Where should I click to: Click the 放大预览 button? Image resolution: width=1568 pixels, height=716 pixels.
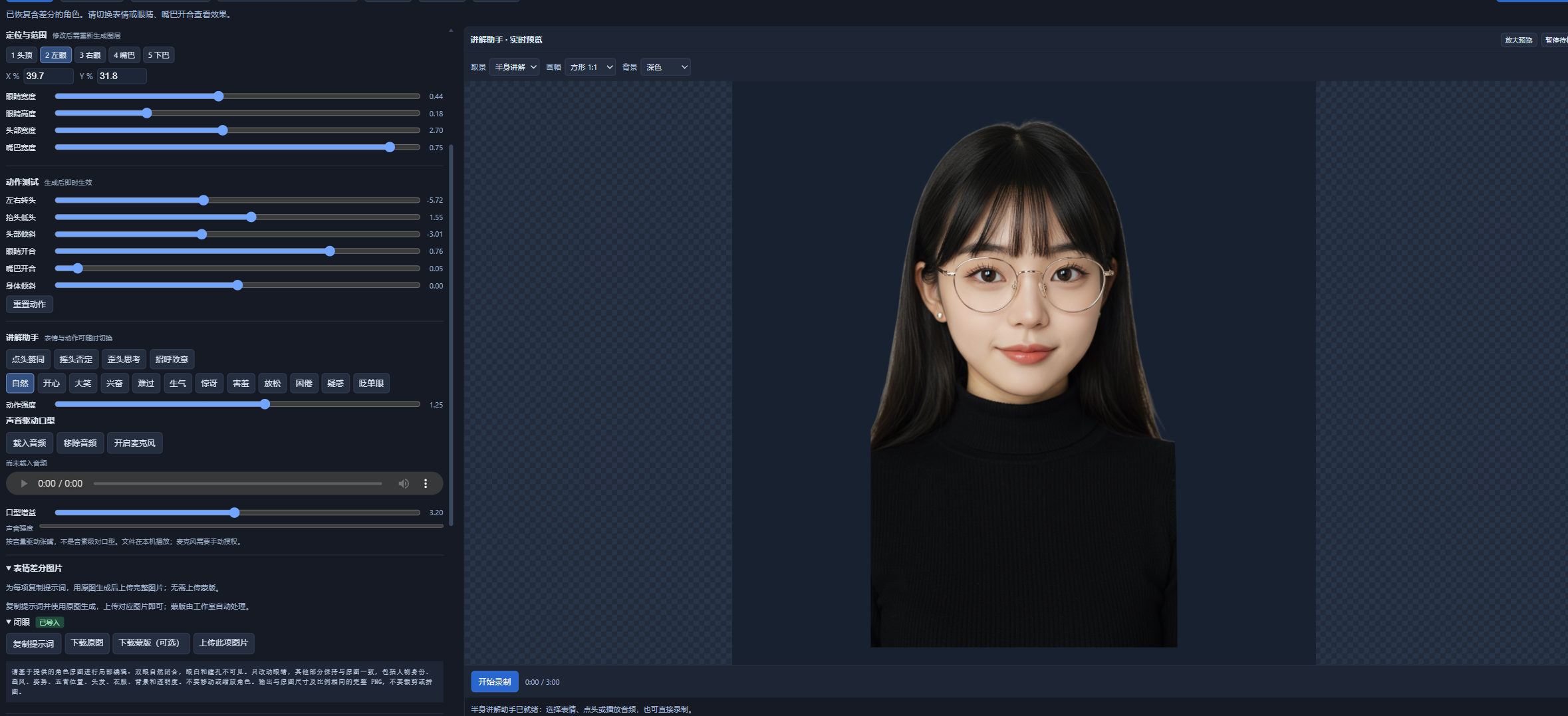coord(1518,40)
